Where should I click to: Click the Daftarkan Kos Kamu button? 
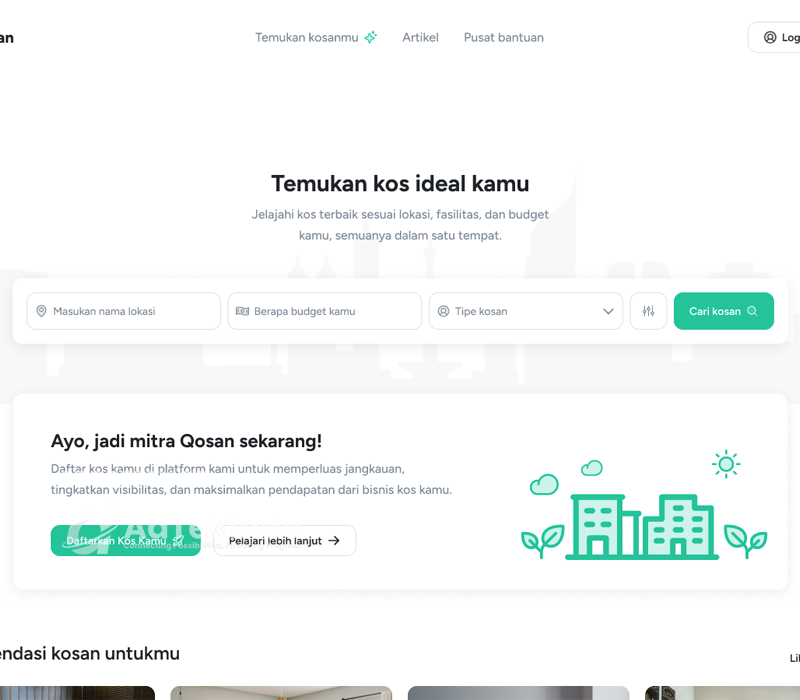pos(126,540)
